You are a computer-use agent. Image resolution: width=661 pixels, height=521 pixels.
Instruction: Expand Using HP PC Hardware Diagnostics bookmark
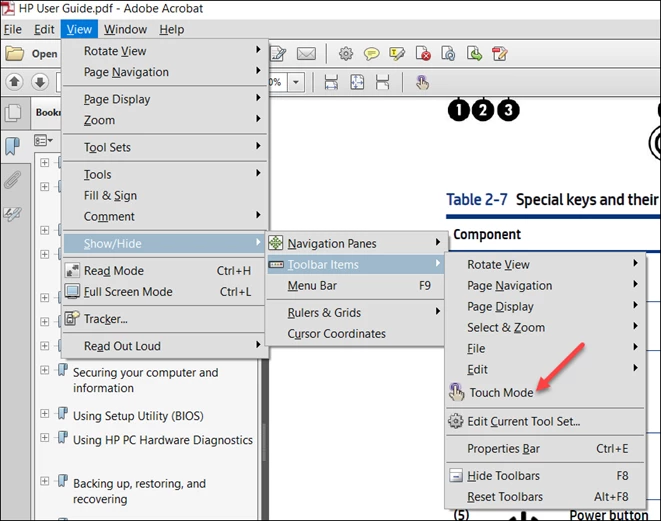pos(44,437)
